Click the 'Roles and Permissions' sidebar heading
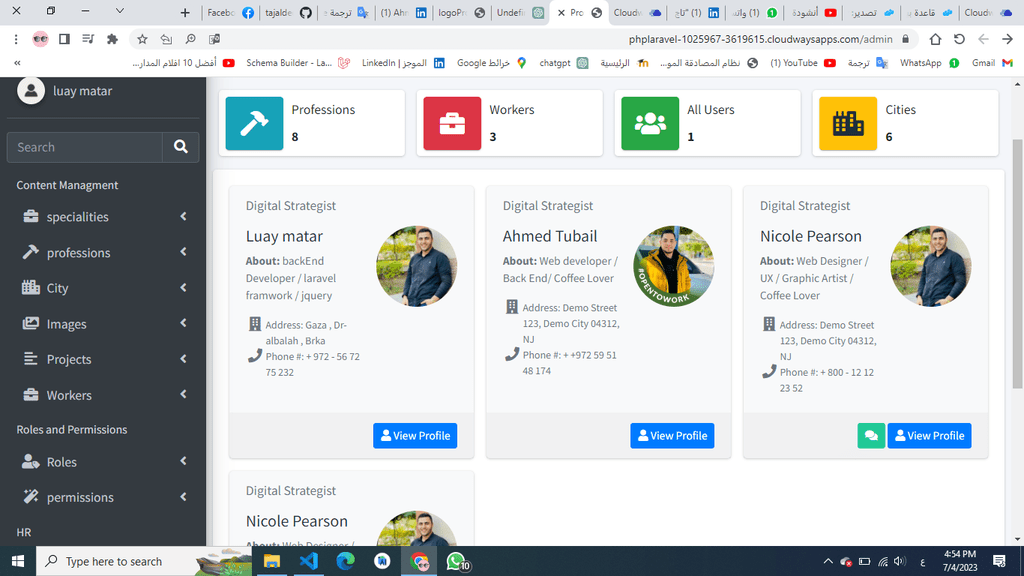Screen dimensions: 1024x576 [72, 429]
